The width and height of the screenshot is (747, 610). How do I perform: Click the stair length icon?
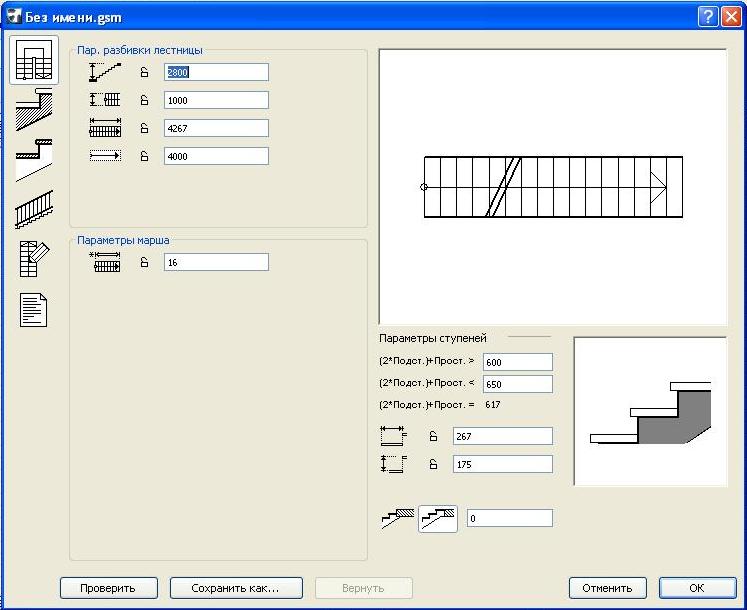pos(105,128)
